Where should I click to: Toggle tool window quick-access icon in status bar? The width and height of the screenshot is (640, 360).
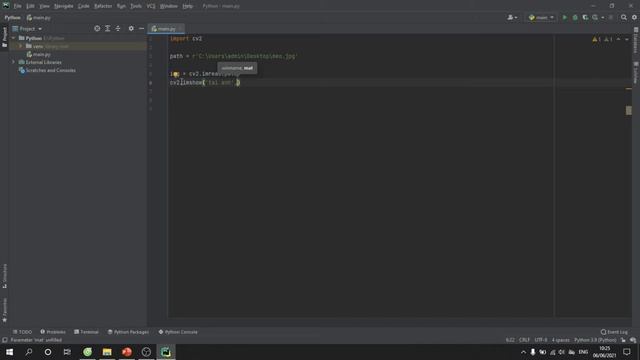pos(4,340)
